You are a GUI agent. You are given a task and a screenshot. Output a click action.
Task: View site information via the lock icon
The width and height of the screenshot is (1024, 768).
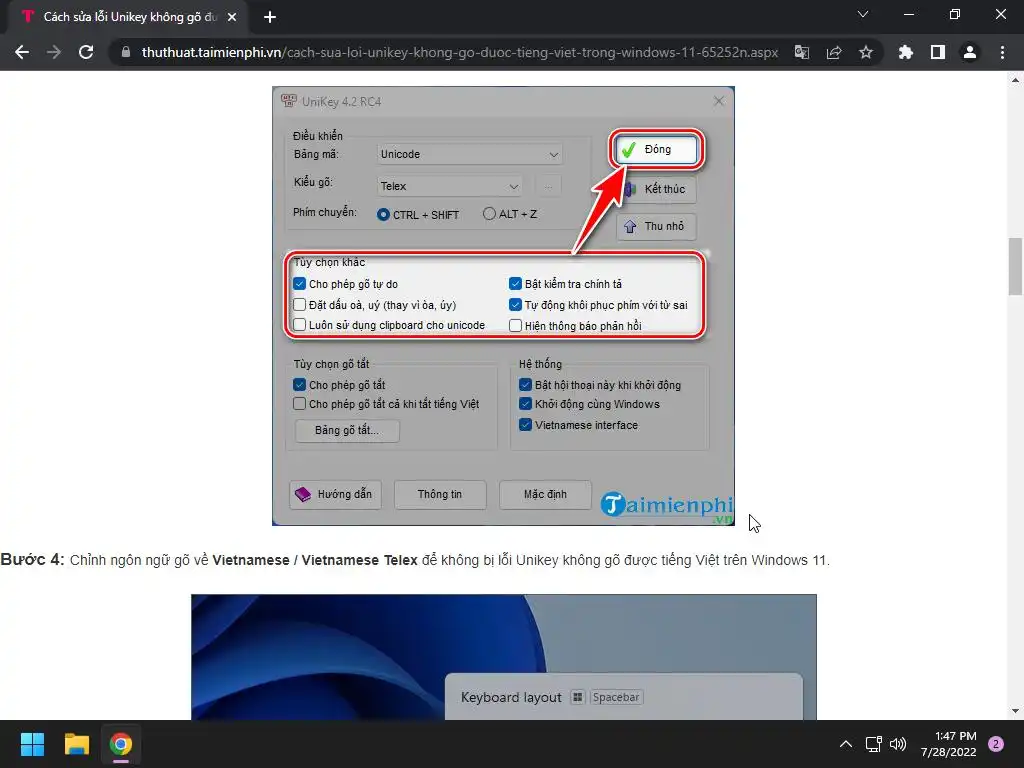coord(126,52)
